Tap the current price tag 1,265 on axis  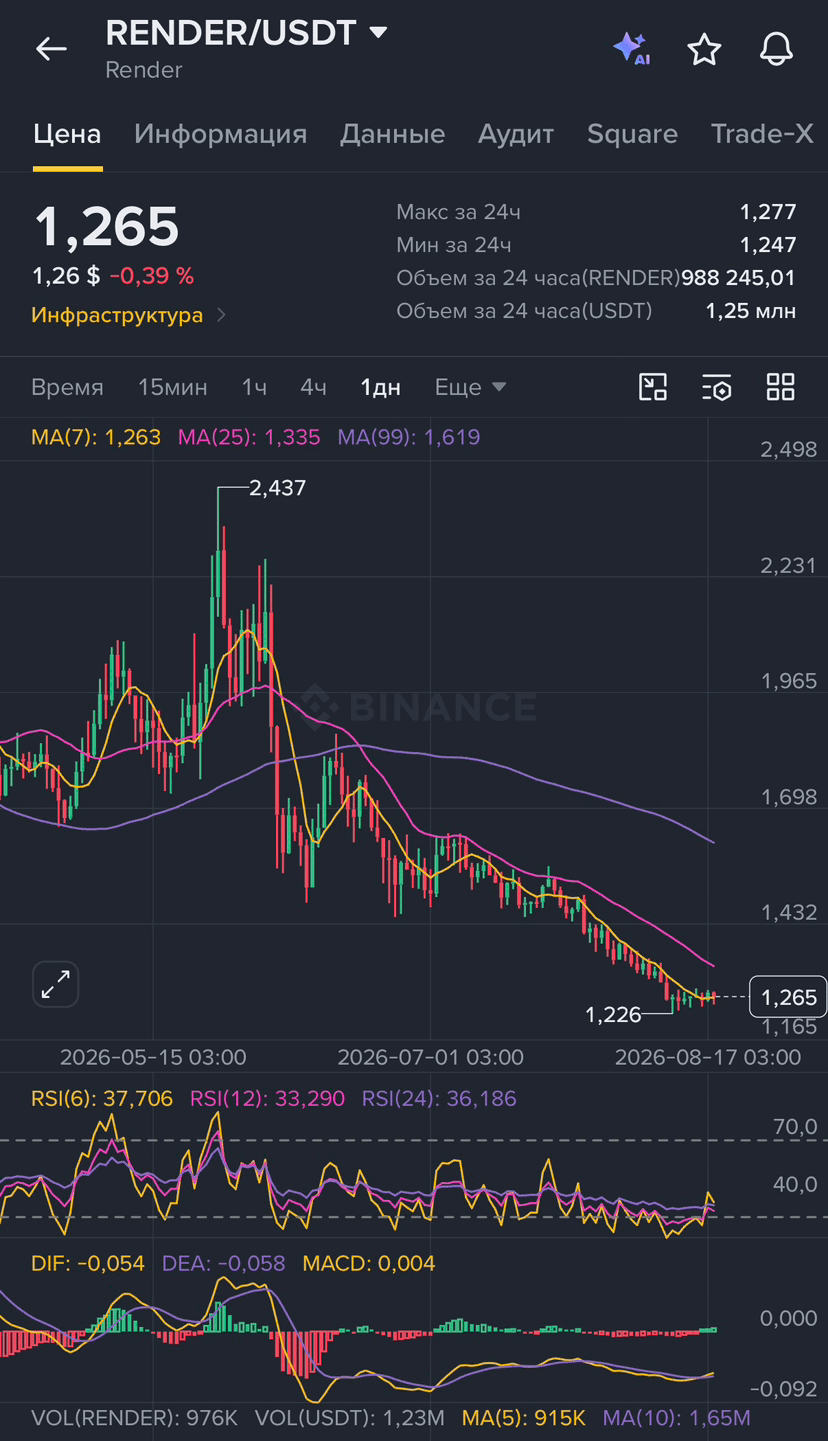(x=788, y=997)
